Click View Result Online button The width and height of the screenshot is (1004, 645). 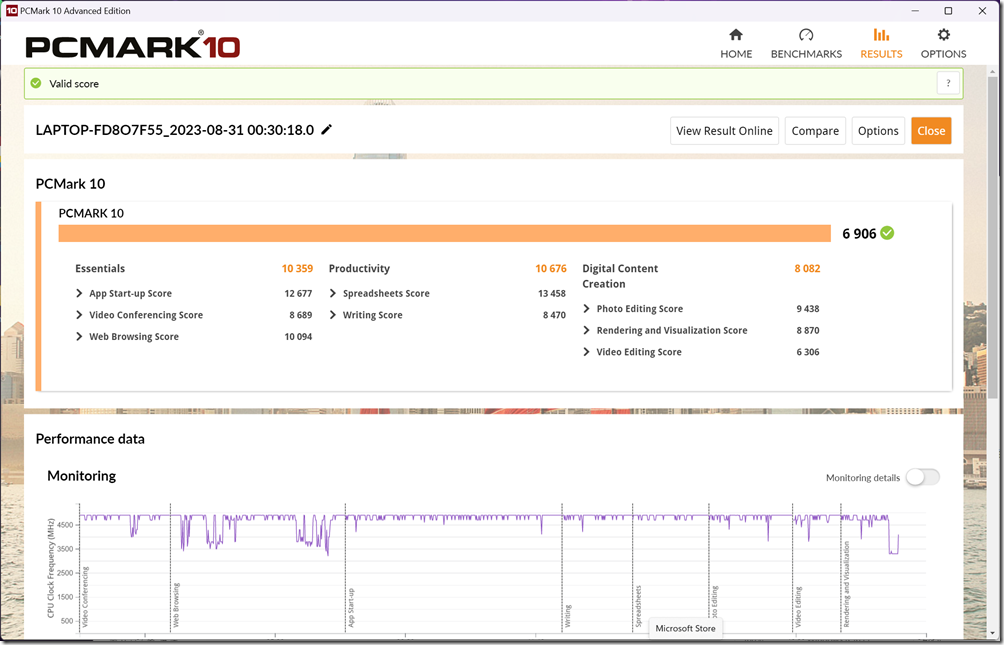click(724, 131)
